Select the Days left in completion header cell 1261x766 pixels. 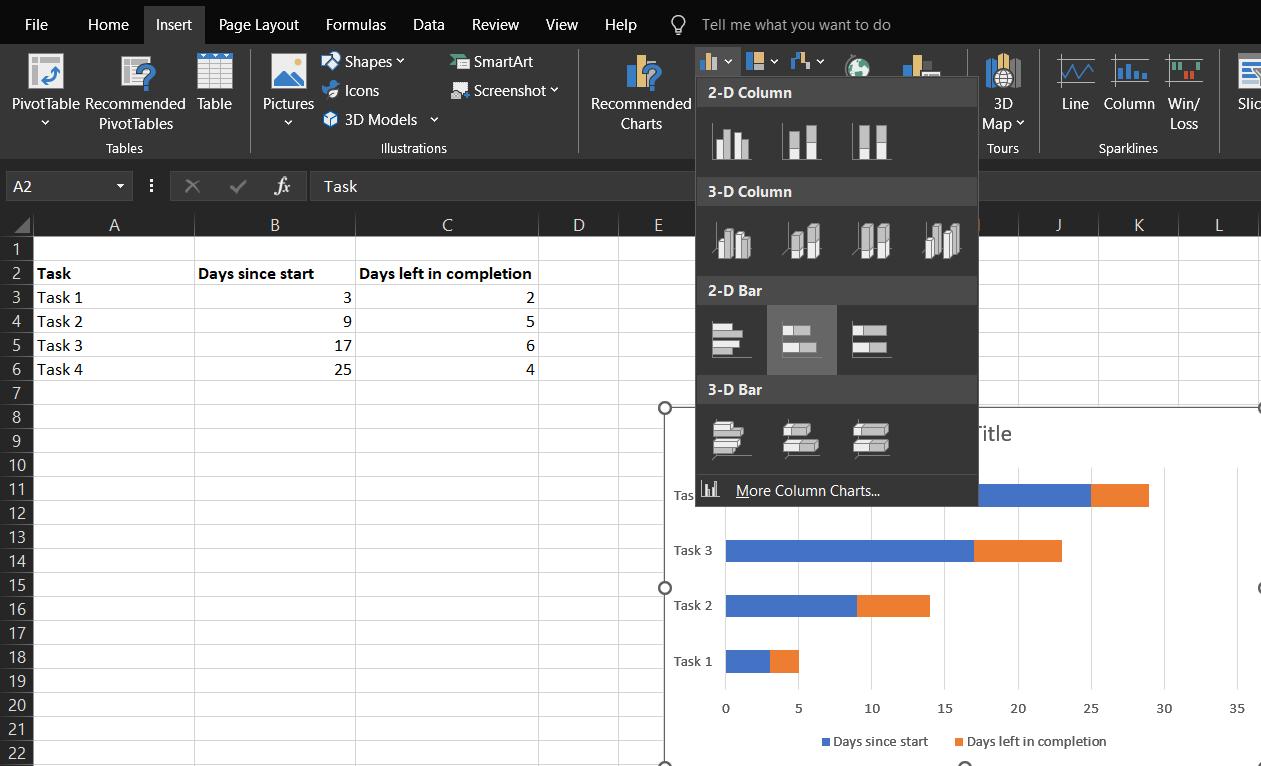point(447,273)
